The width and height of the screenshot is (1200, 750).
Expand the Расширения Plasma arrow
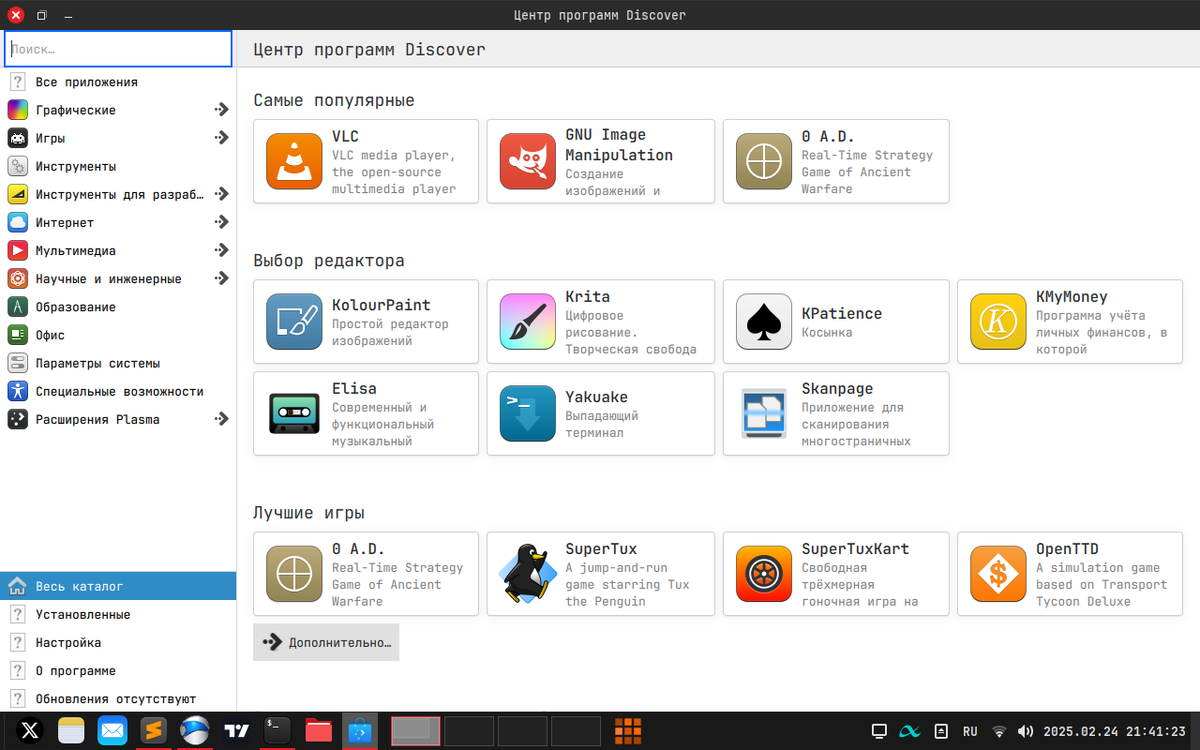point(222,419)
